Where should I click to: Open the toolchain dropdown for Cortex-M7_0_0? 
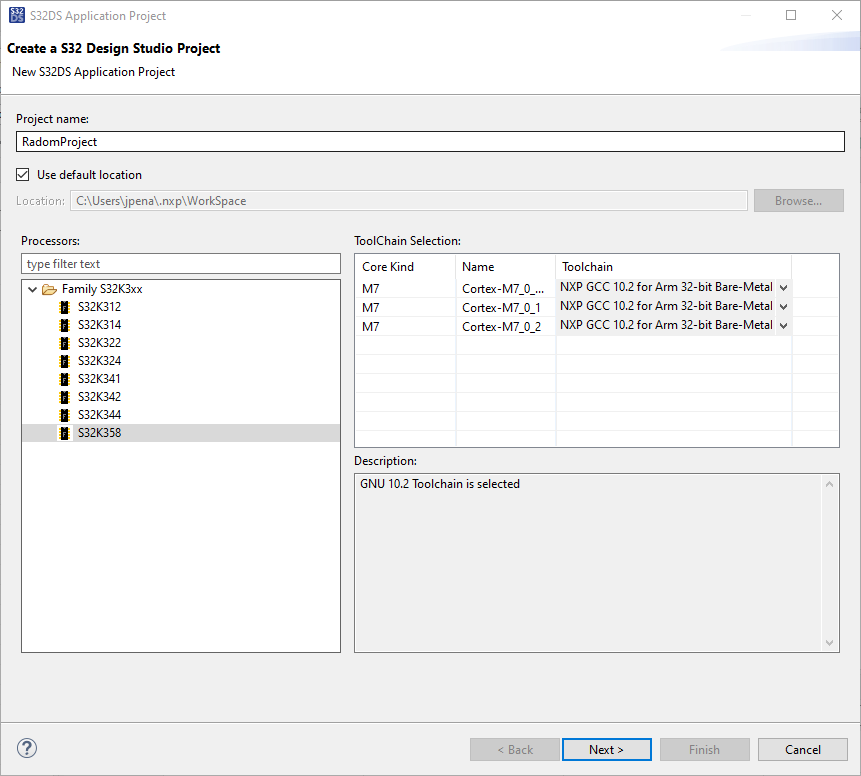click(782, 287)
